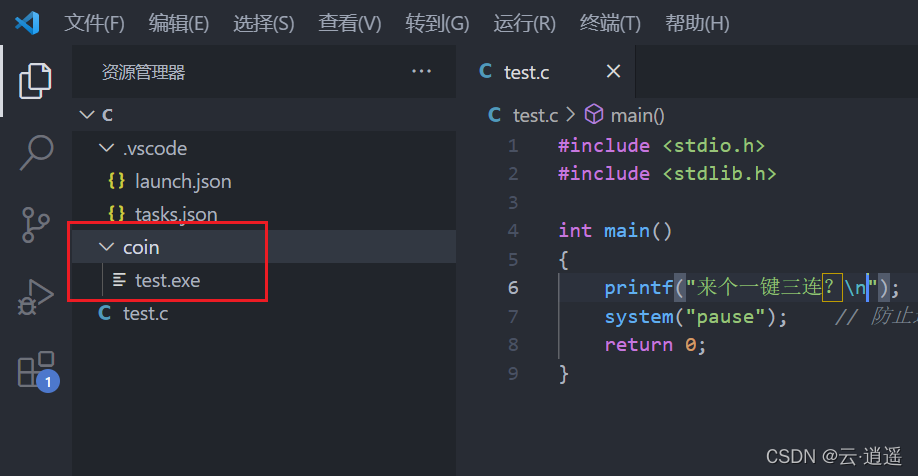
Task: Open the Run and Debug view icon
Action: pos(35,297)
